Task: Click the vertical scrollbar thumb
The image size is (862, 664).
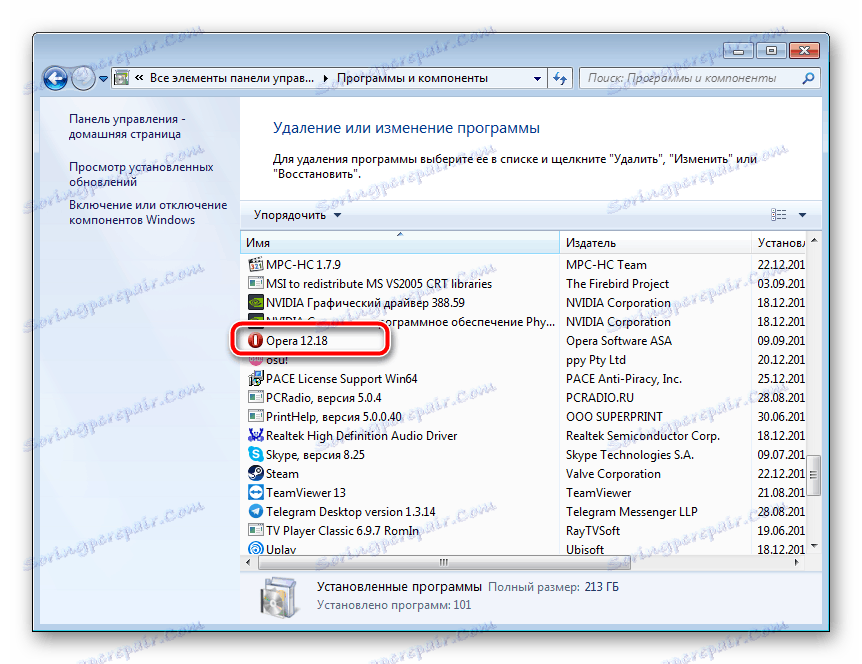Action: click(814, 475)
